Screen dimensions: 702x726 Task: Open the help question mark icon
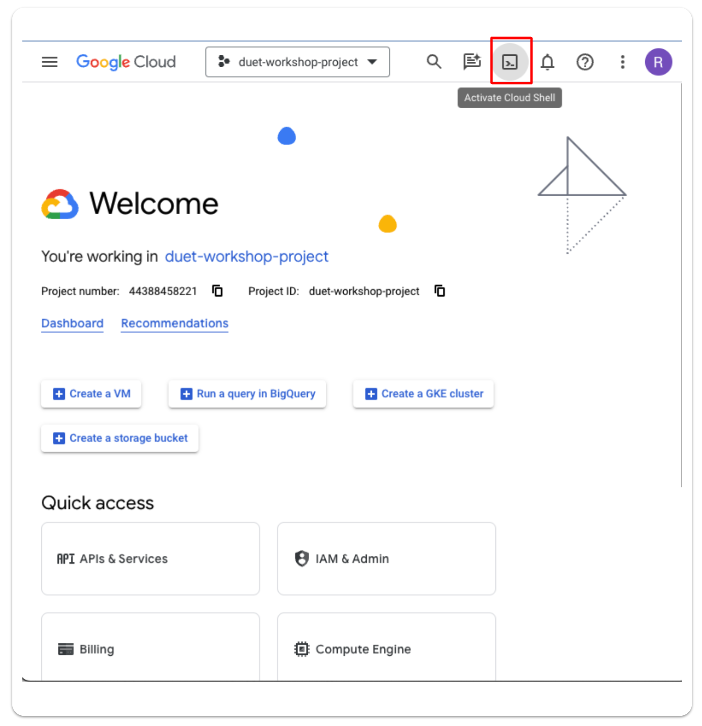pyautogui.click(x=585, y=62)
